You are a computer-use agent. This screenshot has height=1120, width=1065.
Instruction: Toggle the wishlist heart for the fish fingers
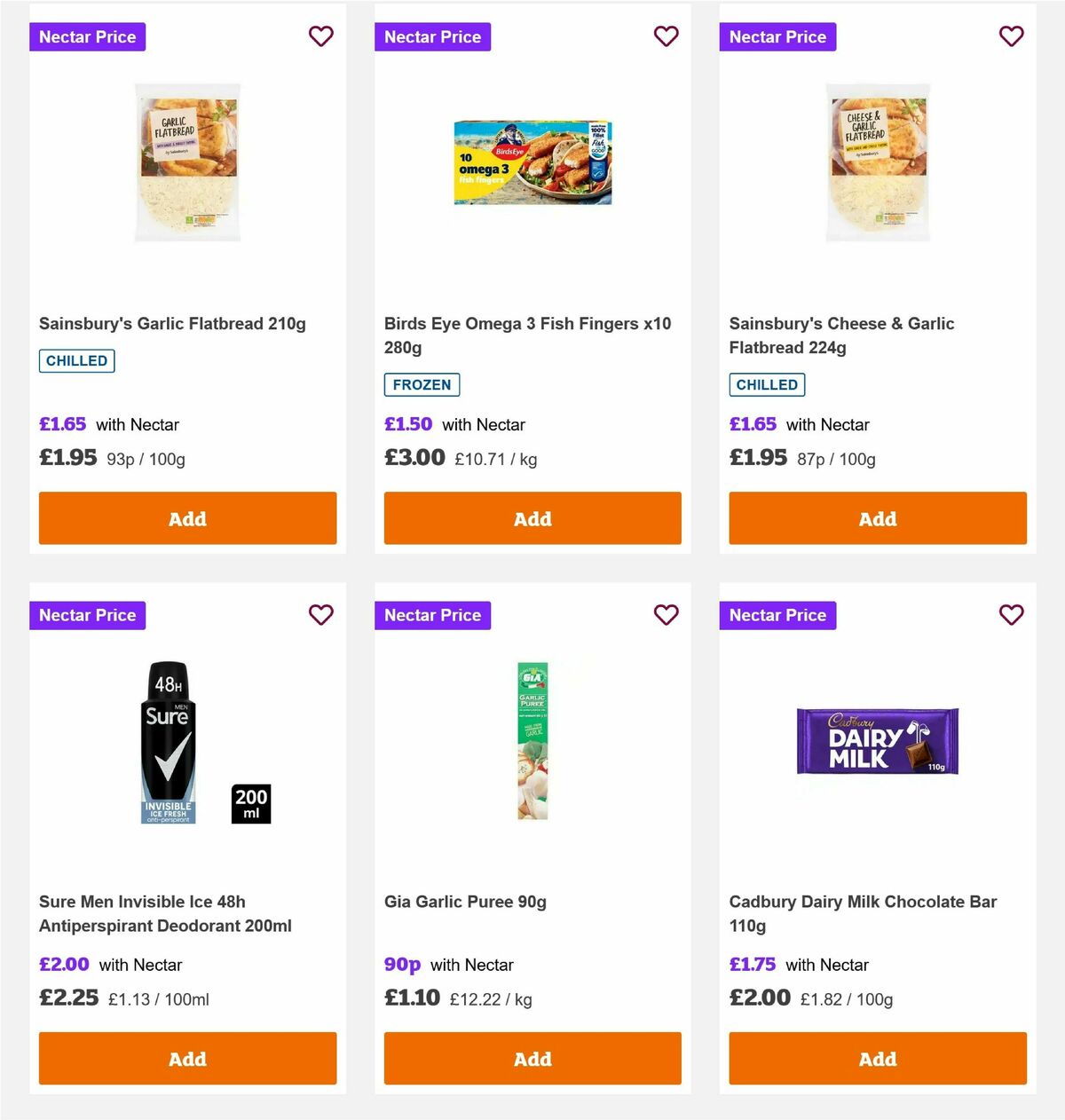(x=667, y=36)
